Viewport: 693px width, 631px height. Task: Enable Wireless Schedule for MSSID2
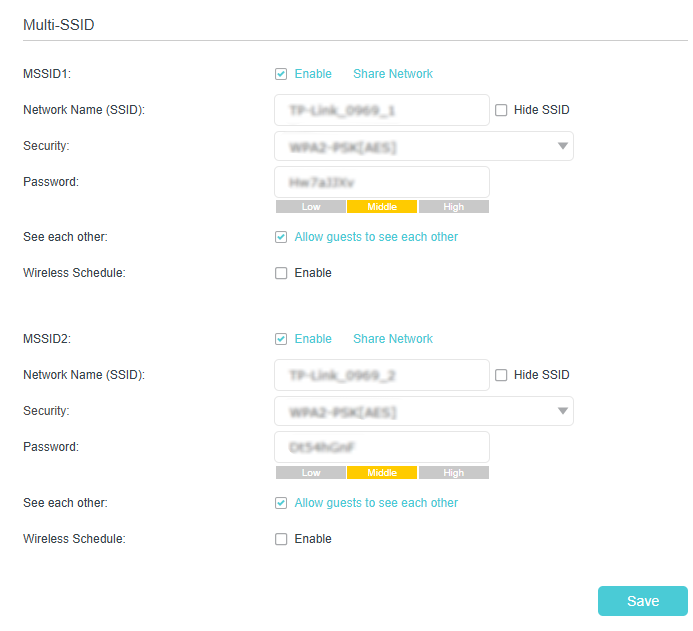[x=281, y=539]
